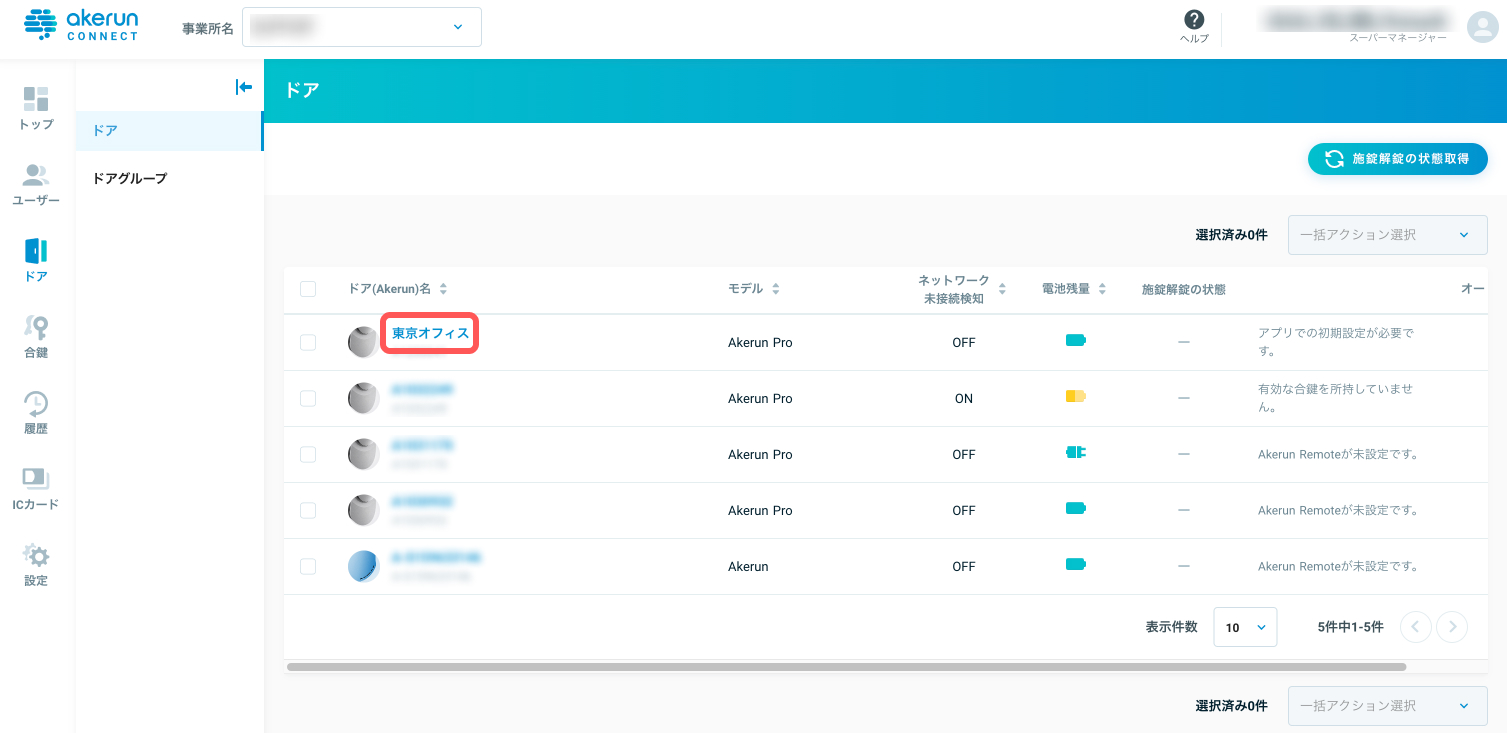Image resolution: width=1507 pixels, height=733 pixels.
Task: Open the 履歴 history icon
Action: (36, 403)
